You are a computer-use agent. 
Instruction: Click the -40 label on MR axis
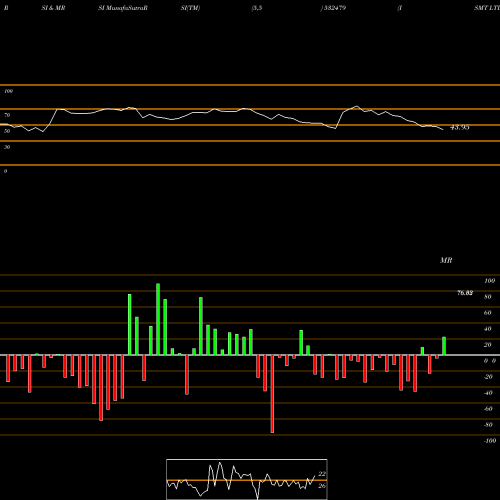tap(488, 393)
